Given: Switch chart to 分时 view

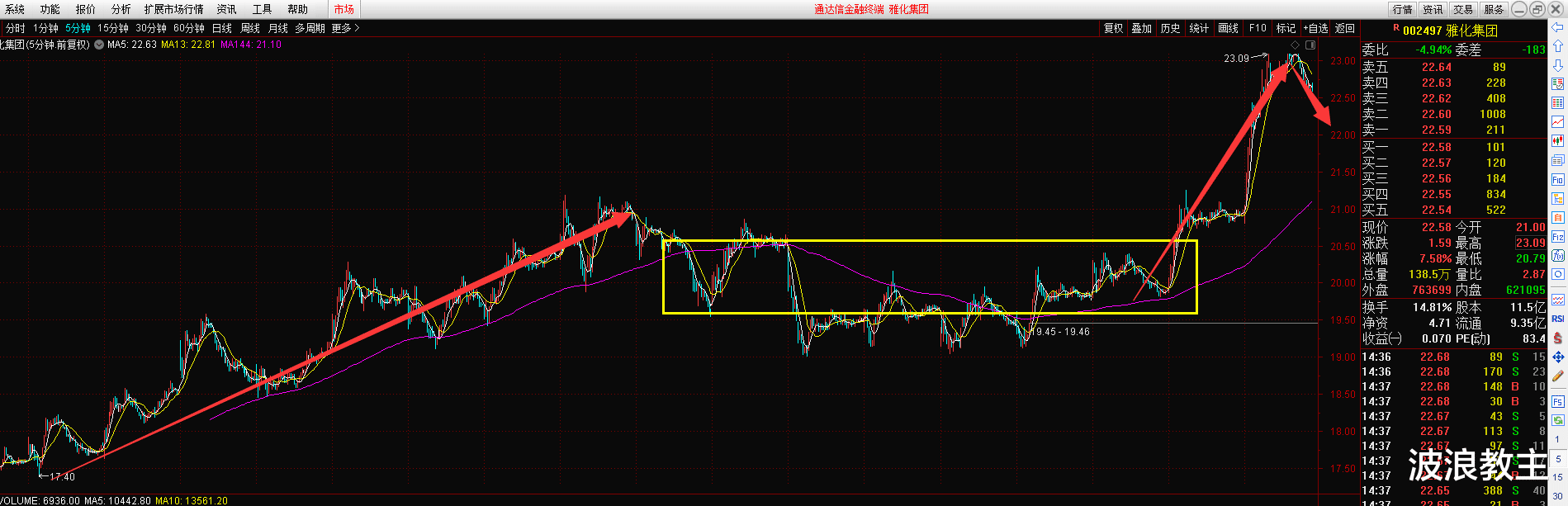Looking at the screenshot, I should 15,28.
